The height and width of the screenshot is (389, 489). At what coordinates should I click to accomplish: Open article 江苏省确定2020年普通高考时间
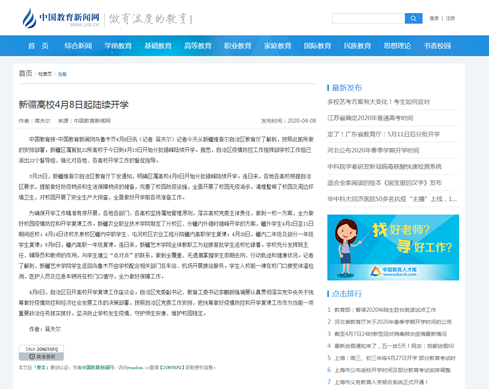click(x=370, y=118)
